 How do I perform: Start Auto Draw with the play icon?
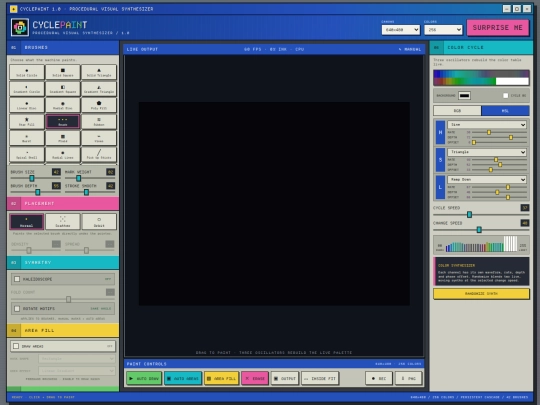pyautogui.click(x=144, y=378)
